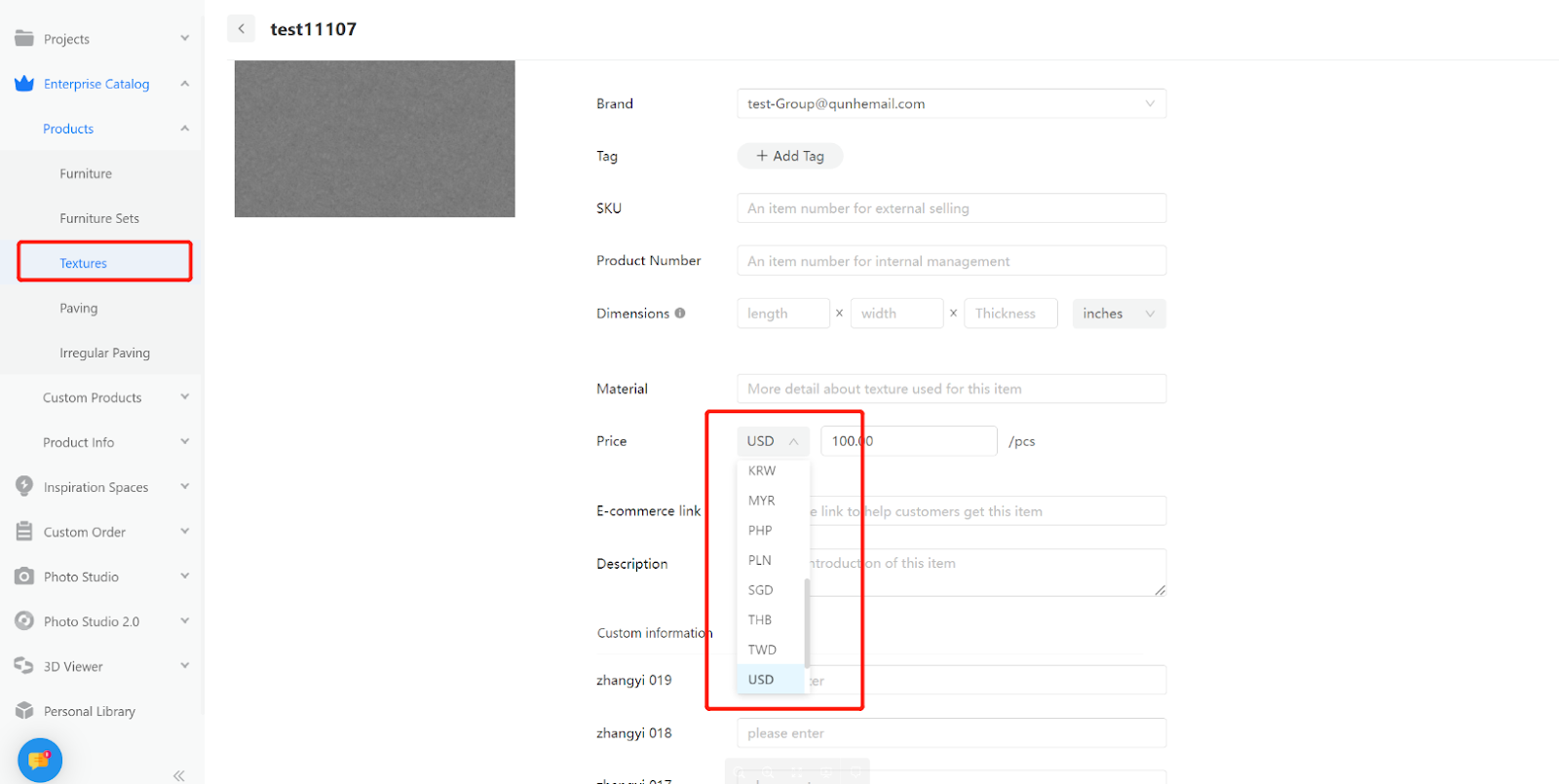This screenshot has width=1559, height=784.
Task: Select SGD currency option
Action: coord(771,590)
